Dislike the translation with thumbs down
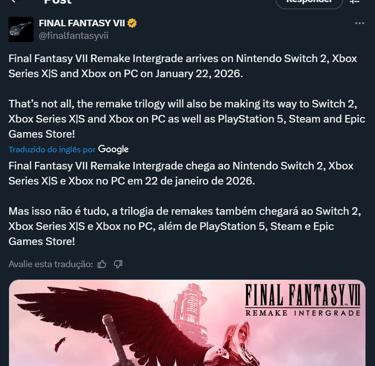This screenshot has width=375, height=366. pos(118,264)
